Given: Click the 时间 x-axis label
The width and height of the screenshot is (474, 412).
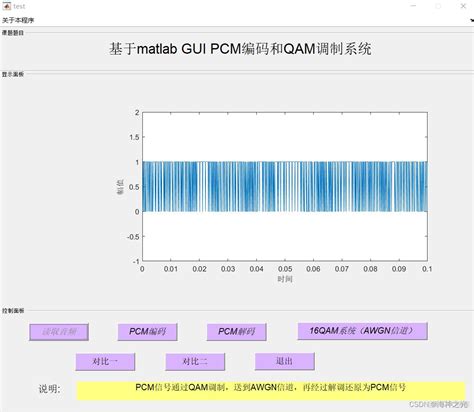Looking at the screenshot, I should pyautogui.click(x=285, y=279).
